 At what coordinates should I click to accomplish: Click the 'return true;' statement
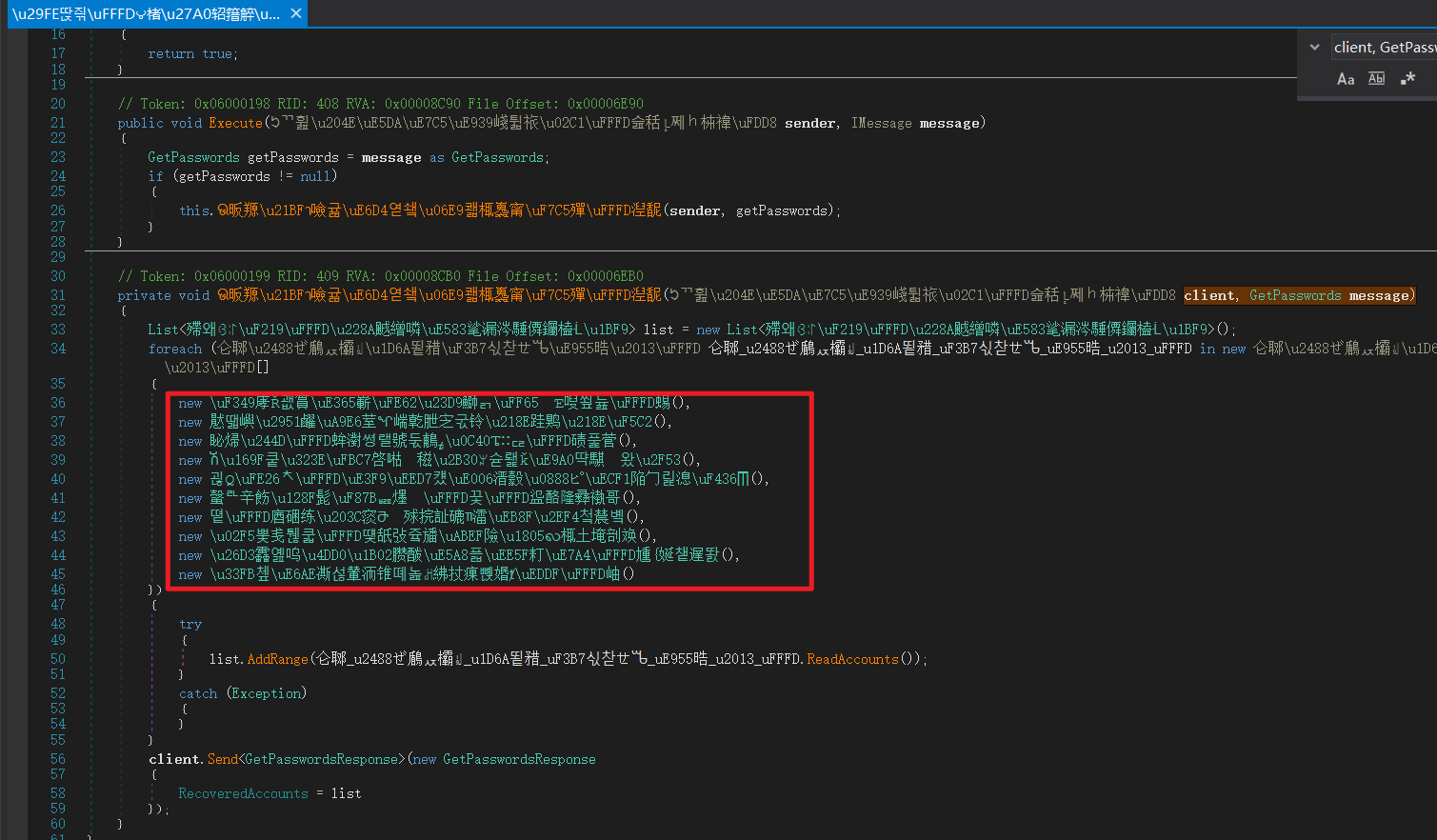pyautogui.click(x=192, y=54)
